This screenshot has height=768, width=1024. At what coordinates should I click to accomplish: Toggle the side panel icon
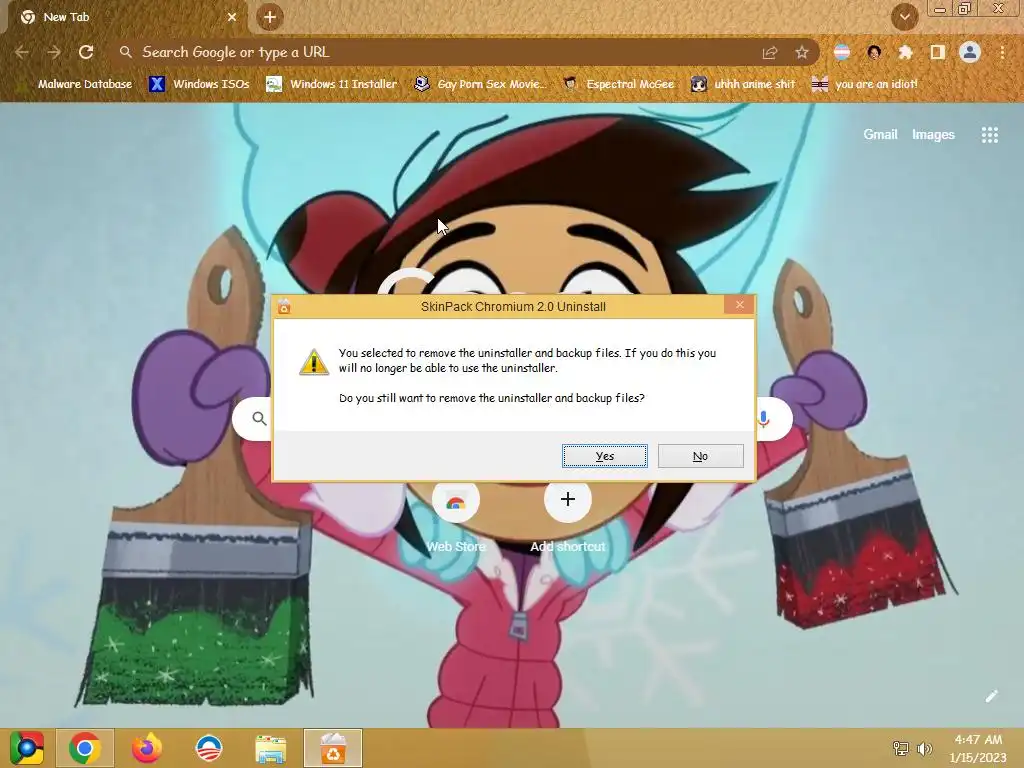938,52
